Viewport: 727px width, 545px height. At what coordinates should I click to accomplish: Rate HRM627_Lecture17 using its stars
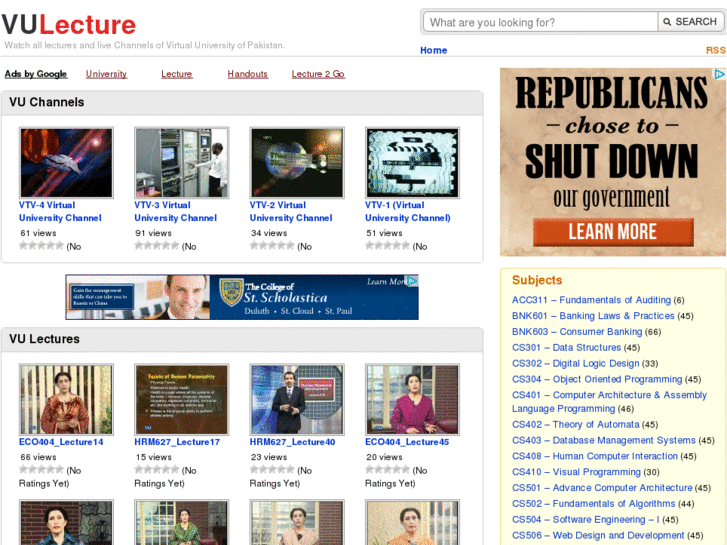[x=157, y=469]
